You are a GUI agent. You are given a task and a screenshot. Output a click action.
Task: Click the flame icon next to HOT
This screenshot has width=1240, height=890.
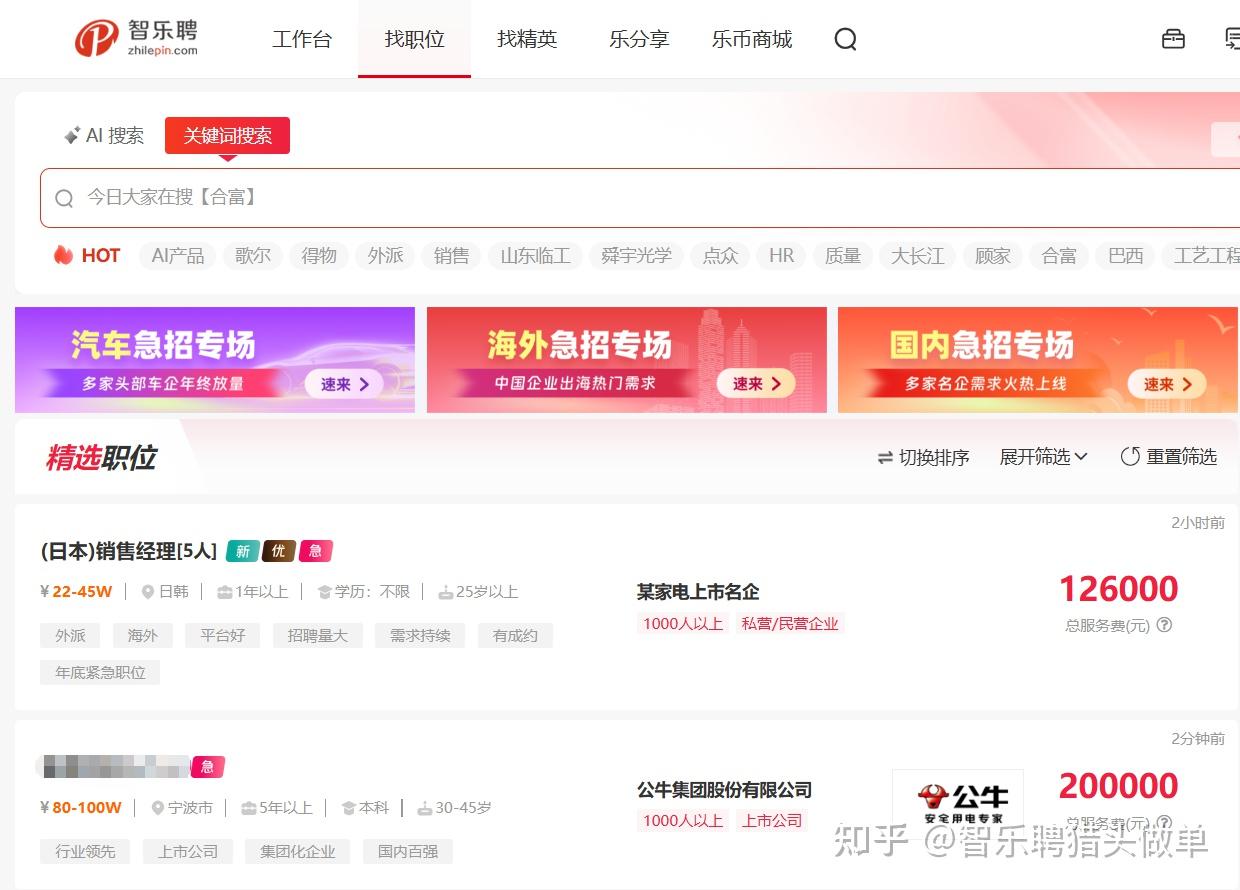click(62, 255)
